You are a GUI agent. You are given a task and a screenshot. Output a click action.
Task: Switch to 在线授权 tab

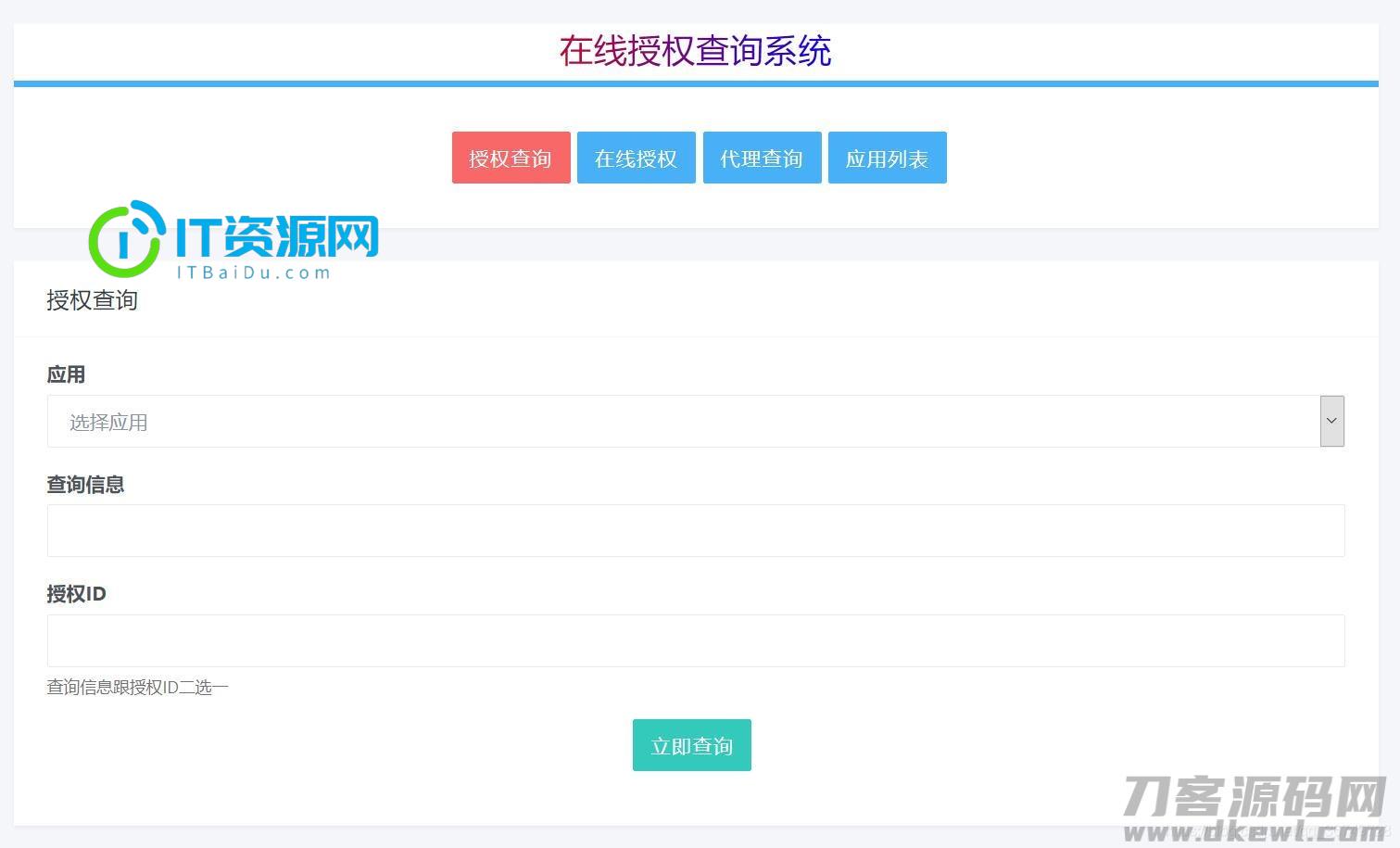636,158
